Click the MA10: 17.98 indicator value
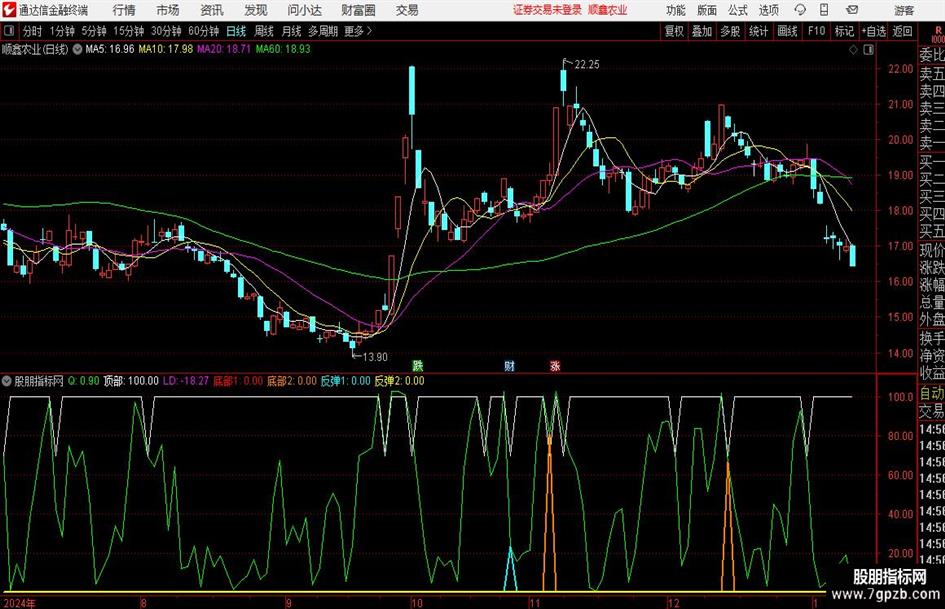Viewport: 945px width, 609px height. pyautogui.click(x=166, y=49)
